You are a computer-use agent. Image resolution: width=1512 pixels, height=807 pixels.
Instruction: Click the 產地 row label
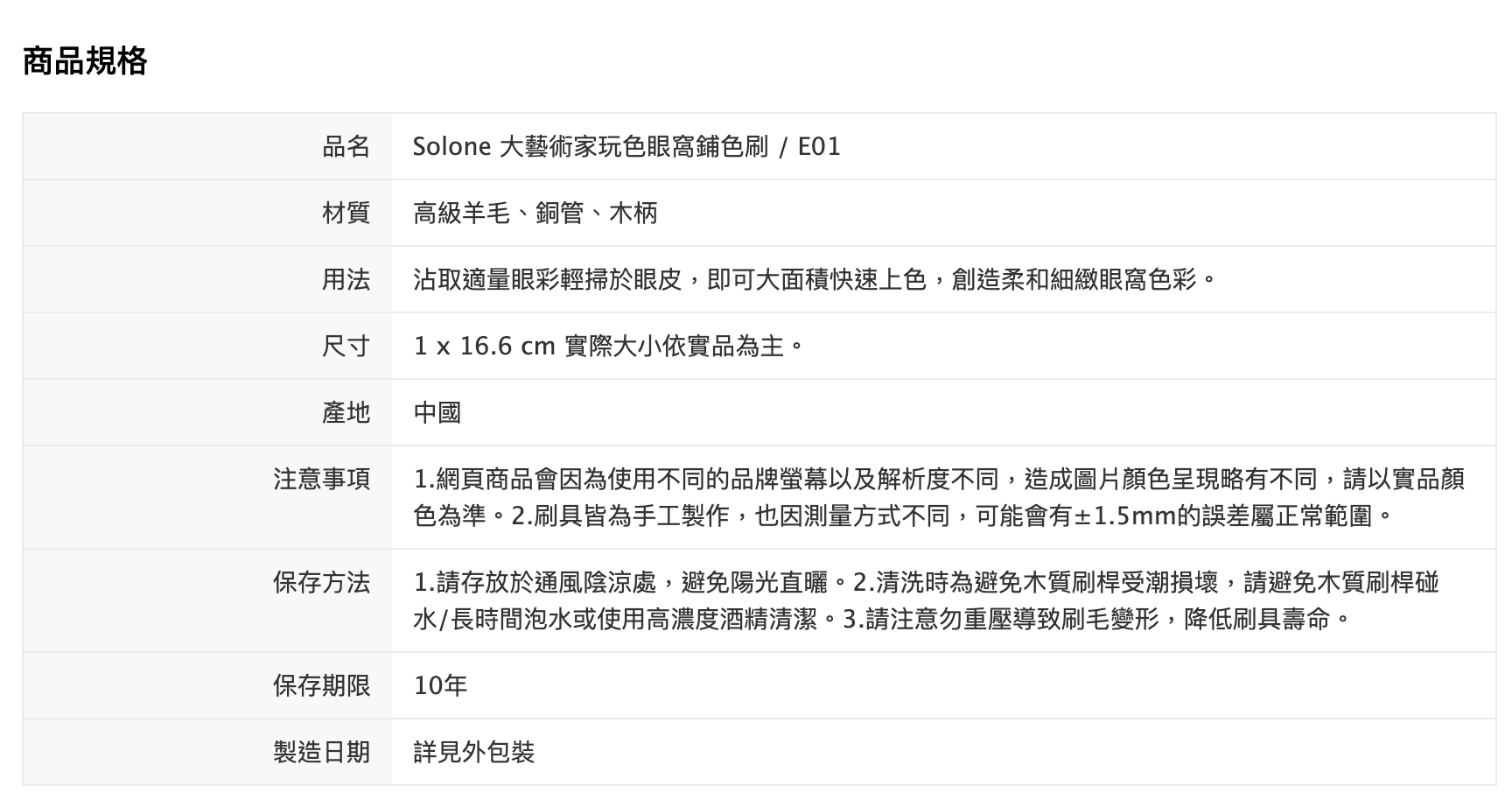click(346, 412)
